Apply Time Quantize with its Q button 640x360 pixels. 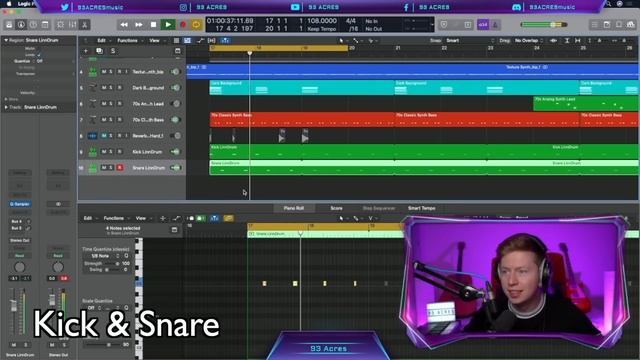click(126, 256)
